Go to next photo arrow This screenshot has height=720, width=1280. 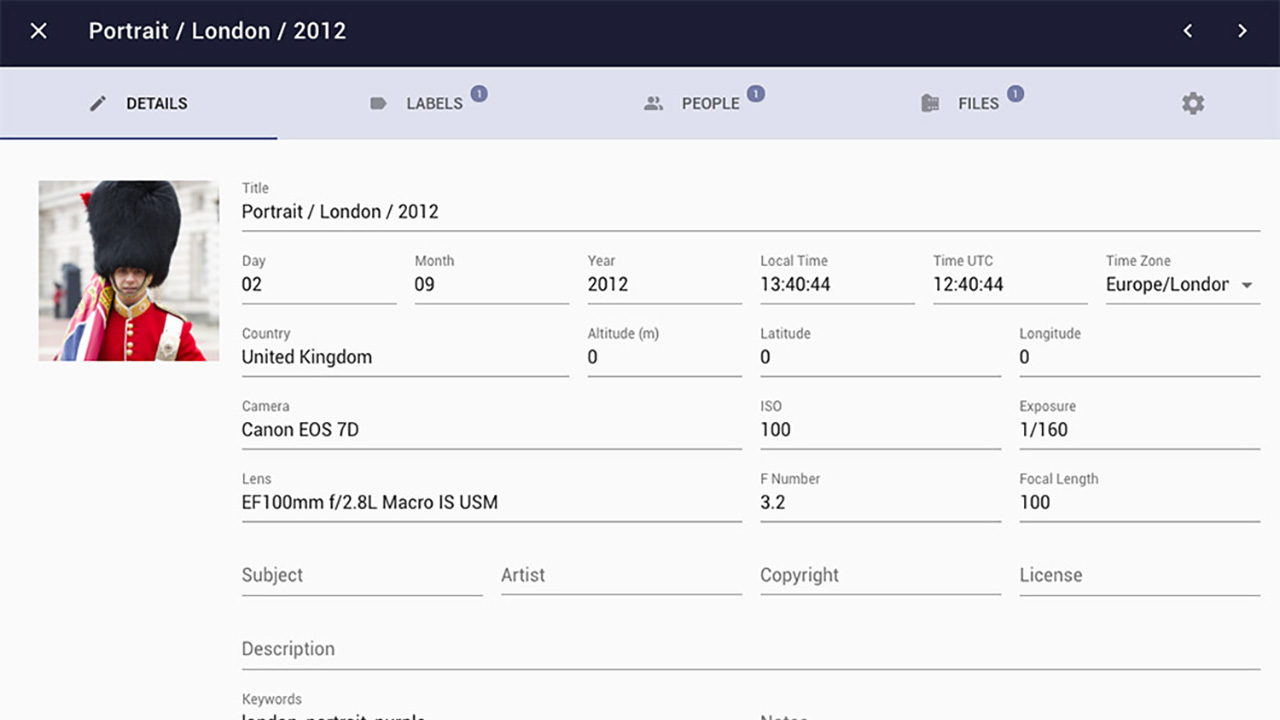click(1242, 31)
